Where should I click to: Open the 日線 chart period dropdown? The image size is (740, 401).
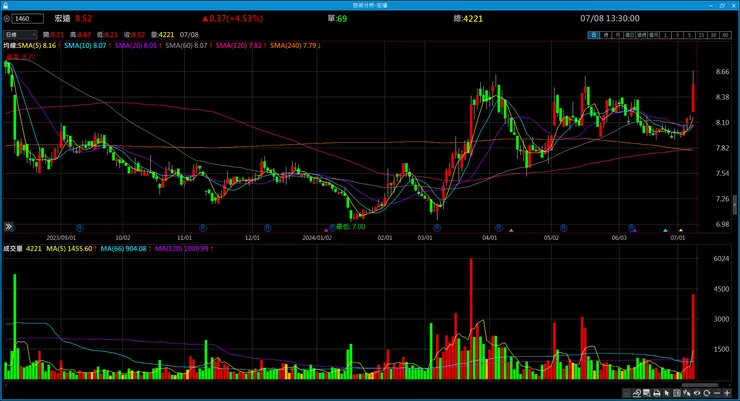tap(20, 35)
